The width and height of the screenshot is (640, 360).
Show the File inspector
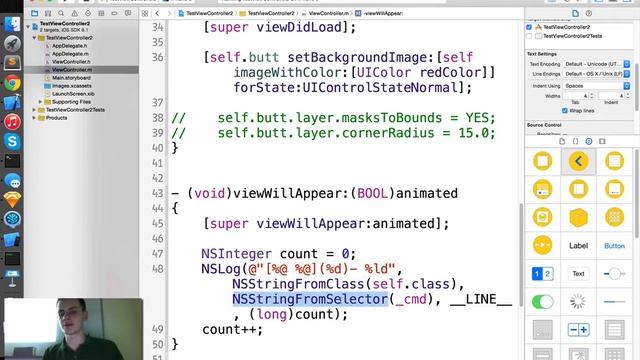pos(575,13)
